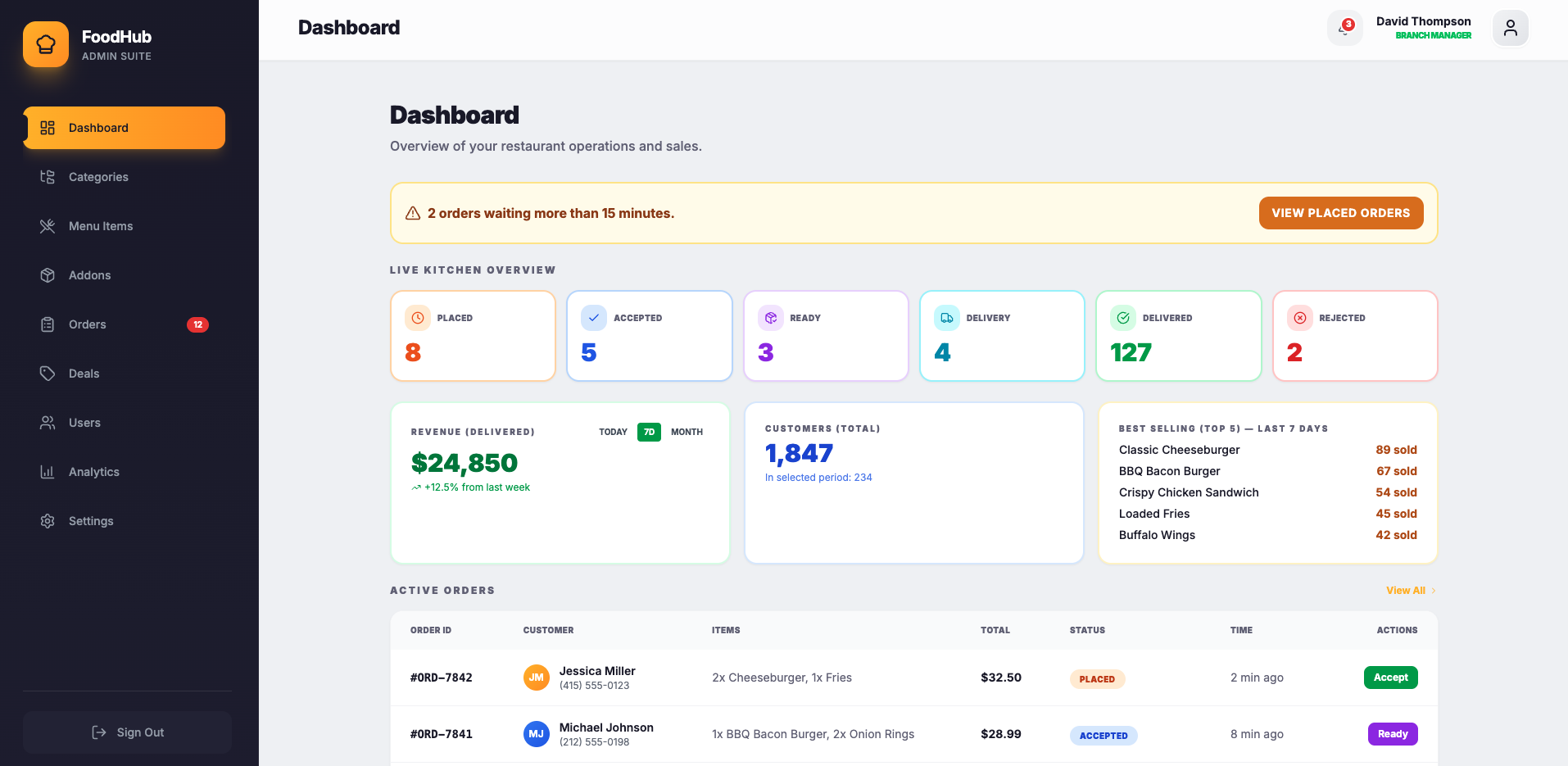Click the Sign Out button

[x=127, y=732]
